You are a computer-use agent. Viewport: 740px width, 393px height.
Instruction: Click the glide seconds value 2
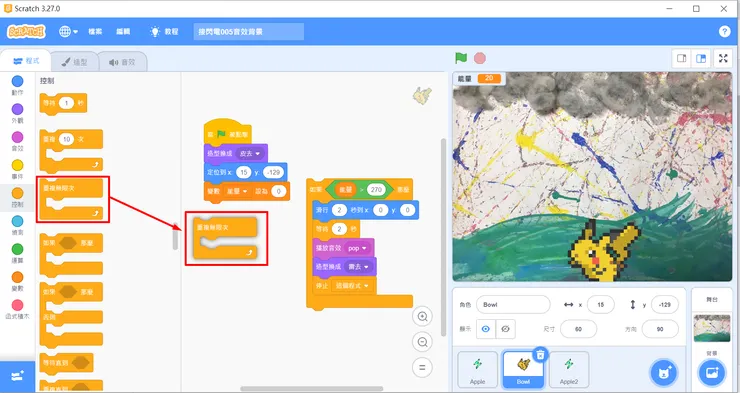[x=339, y=210]
